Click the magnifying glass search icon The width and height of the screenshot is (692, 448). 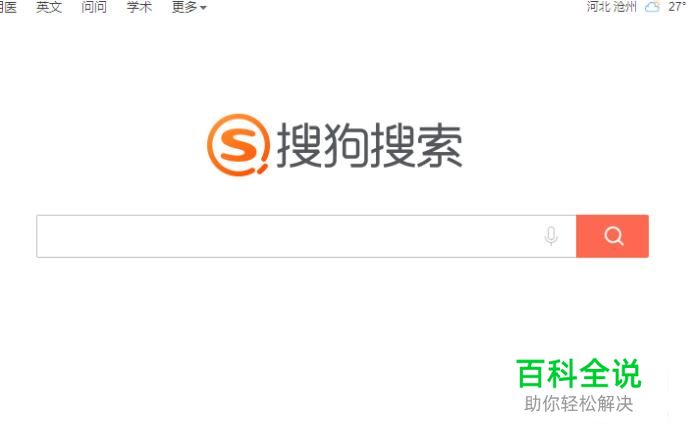coord(613,236)
